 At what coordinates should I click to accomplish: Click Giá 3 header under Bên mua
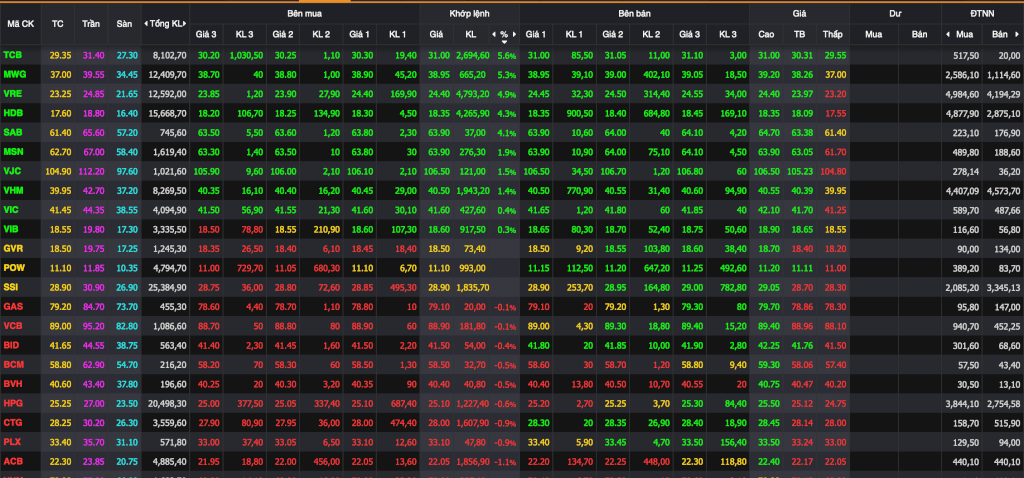(207, 34)
